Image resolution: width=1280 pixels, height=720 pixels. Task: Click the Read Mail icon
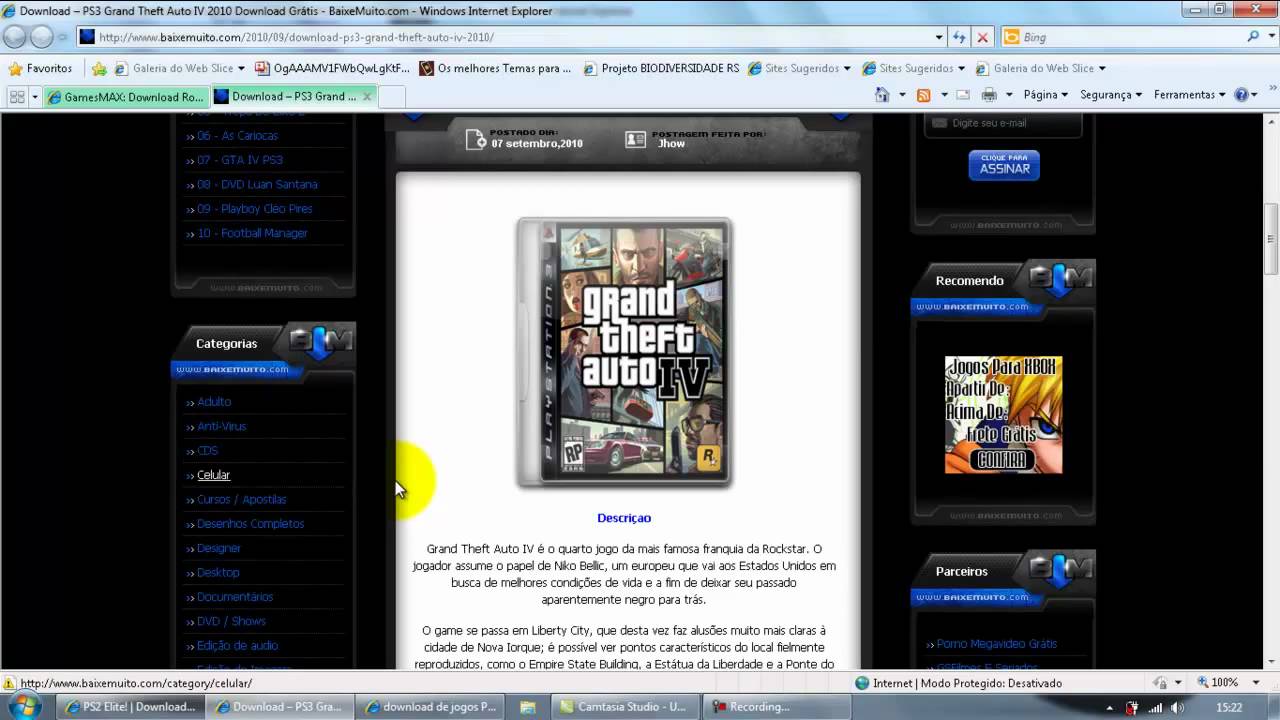pyautogui.click(x=963, y=95)
